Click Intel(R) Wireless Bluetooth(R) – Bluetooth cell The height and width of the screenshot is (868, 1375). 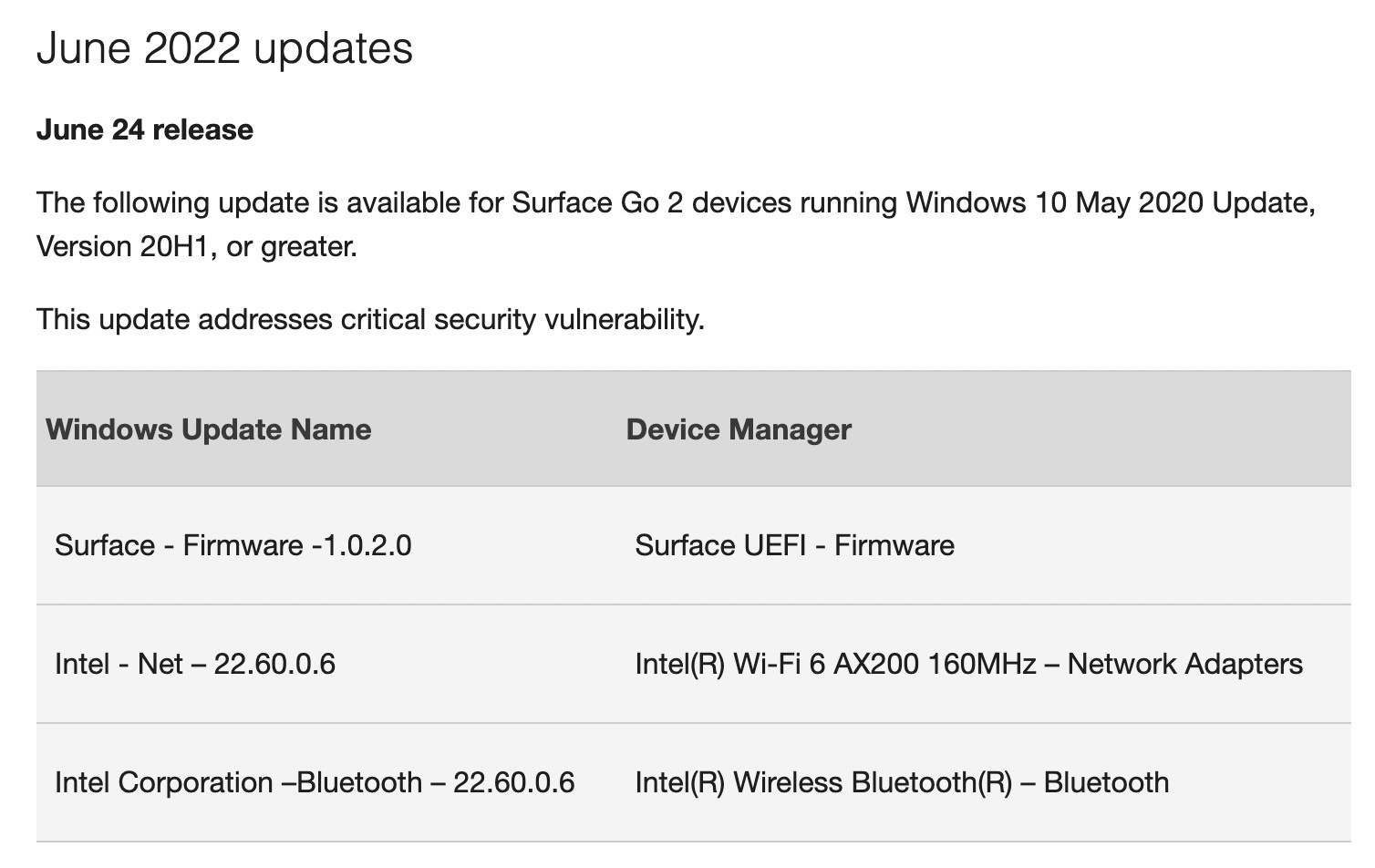coord(902,782)
